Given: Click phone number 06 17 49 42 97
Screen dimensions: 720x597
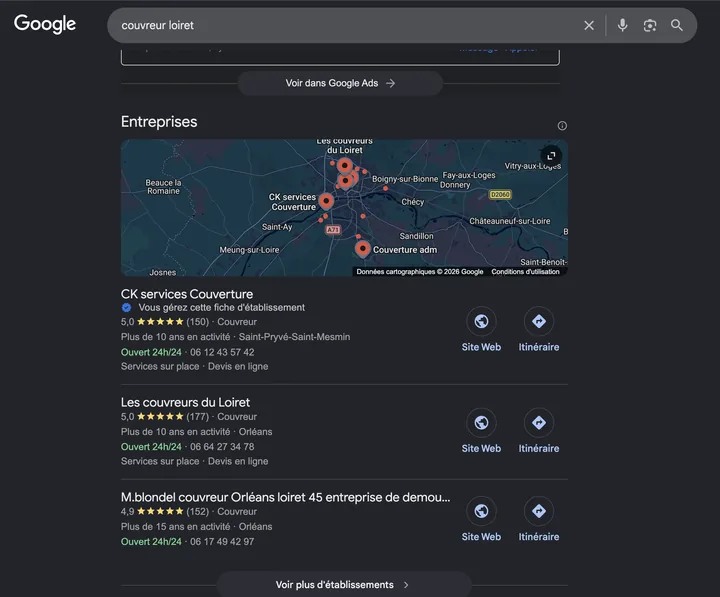Looking at the screenshot, I should click(x=222, y=541).
